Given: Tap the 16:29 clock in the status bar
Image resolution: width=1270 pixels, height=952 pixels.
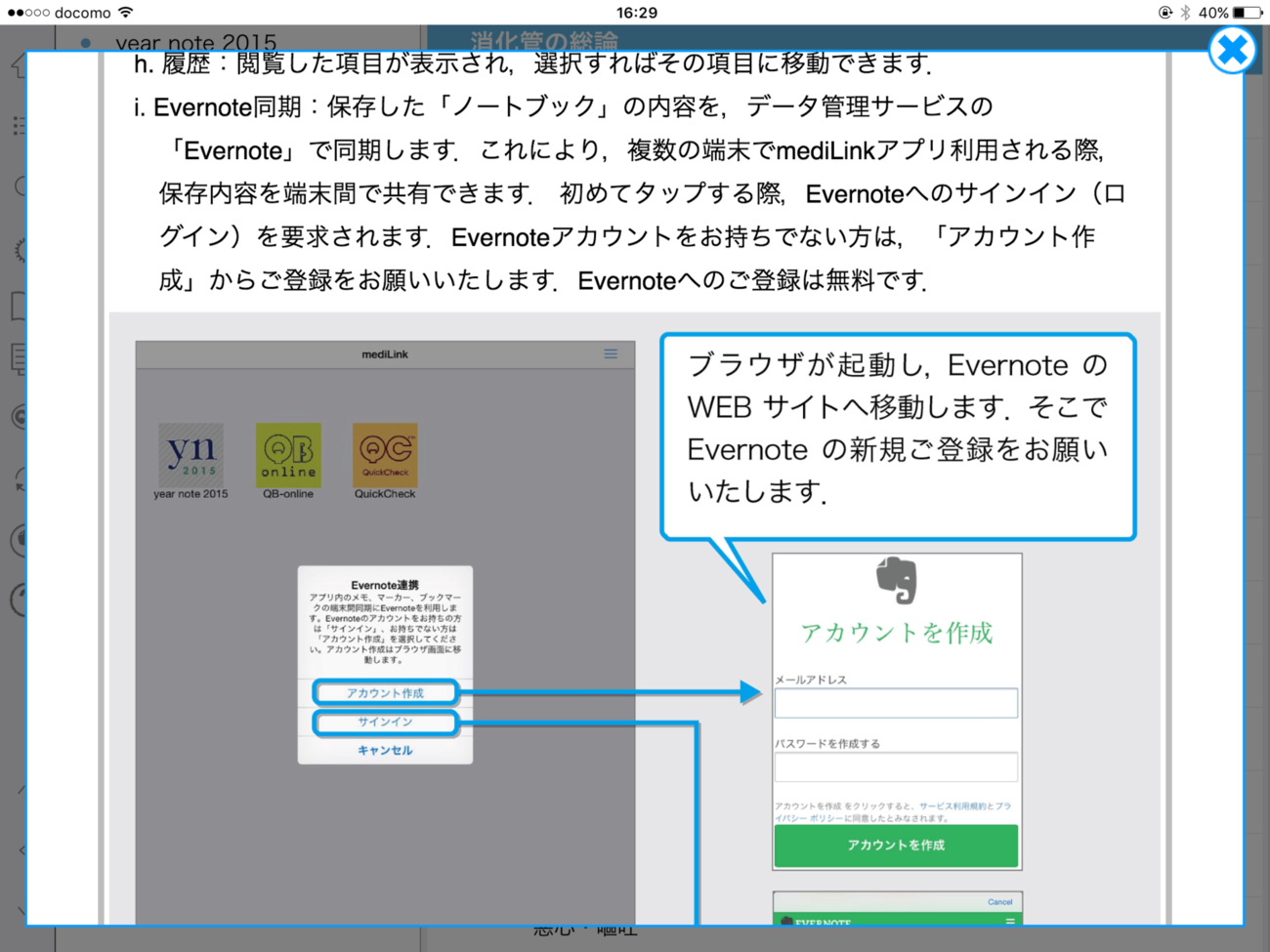Looking at the screenshot, I should point(637,13).
